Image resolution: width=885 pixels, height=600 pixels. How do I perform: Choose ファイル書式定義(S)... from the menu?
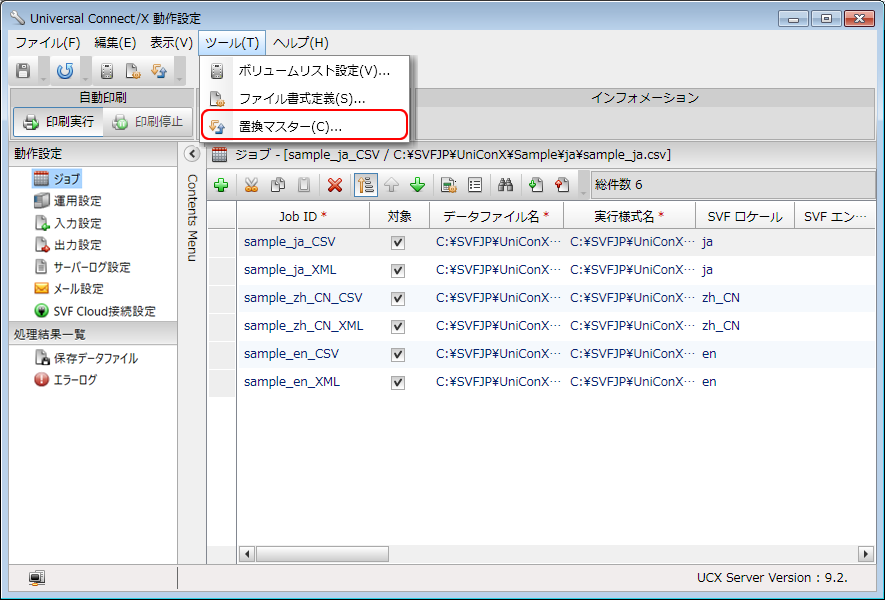[x=304, y=99]
